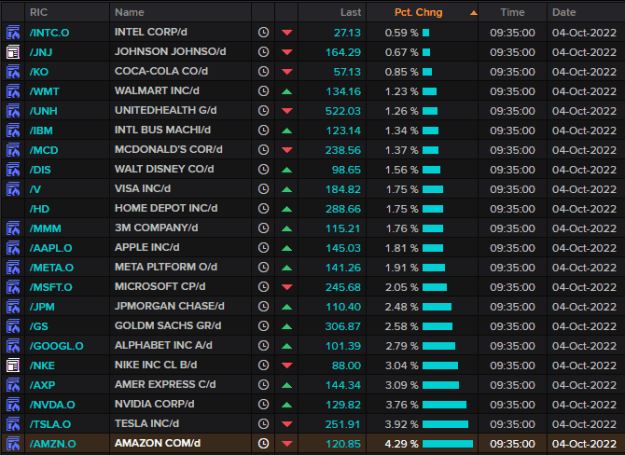Open the news icon beside /MCD
This screenshot has width=625, height=455.
pos(13,150)
